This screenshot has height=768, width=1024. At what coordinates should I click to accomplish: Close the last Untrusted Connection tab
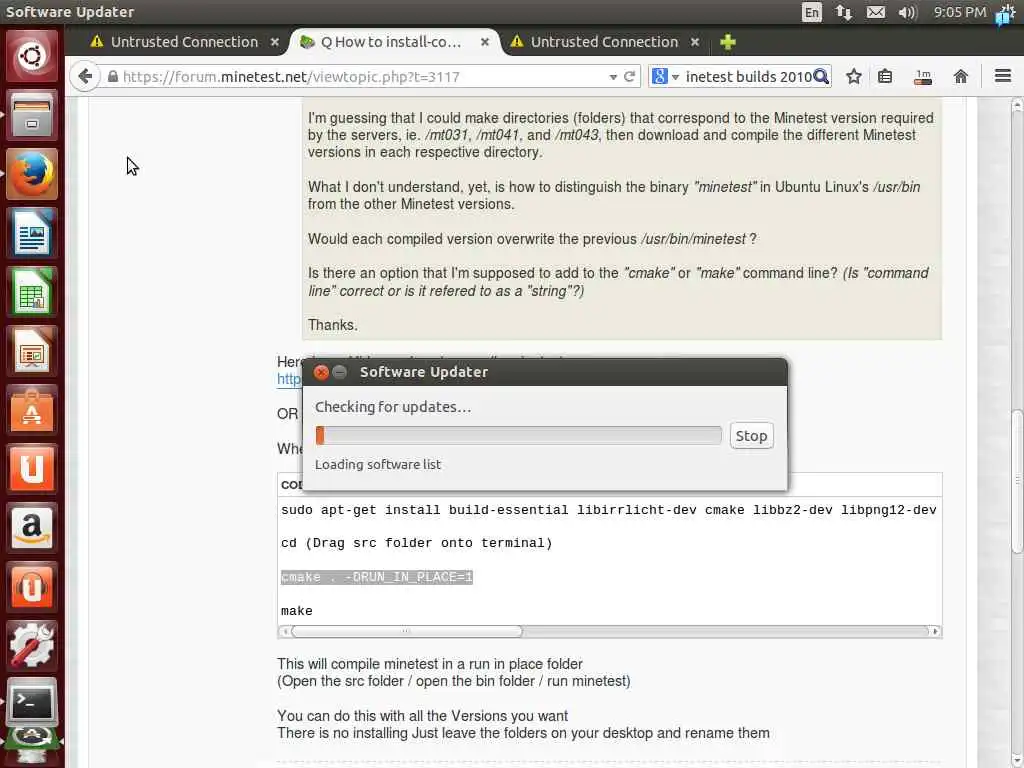(695, 42)
